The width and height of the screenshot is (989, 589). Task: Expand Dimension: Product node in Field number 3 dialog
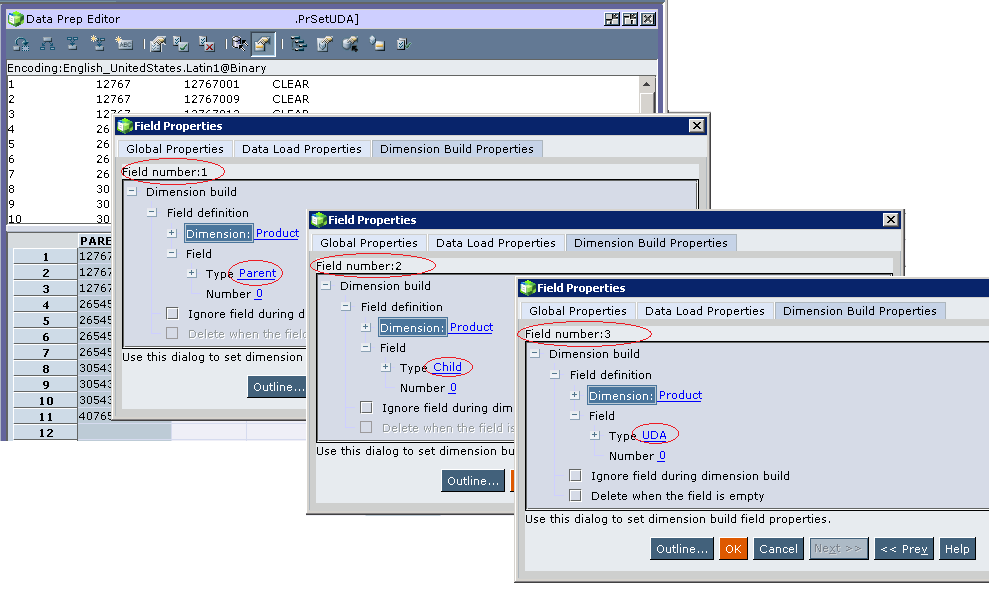point(575,395)
